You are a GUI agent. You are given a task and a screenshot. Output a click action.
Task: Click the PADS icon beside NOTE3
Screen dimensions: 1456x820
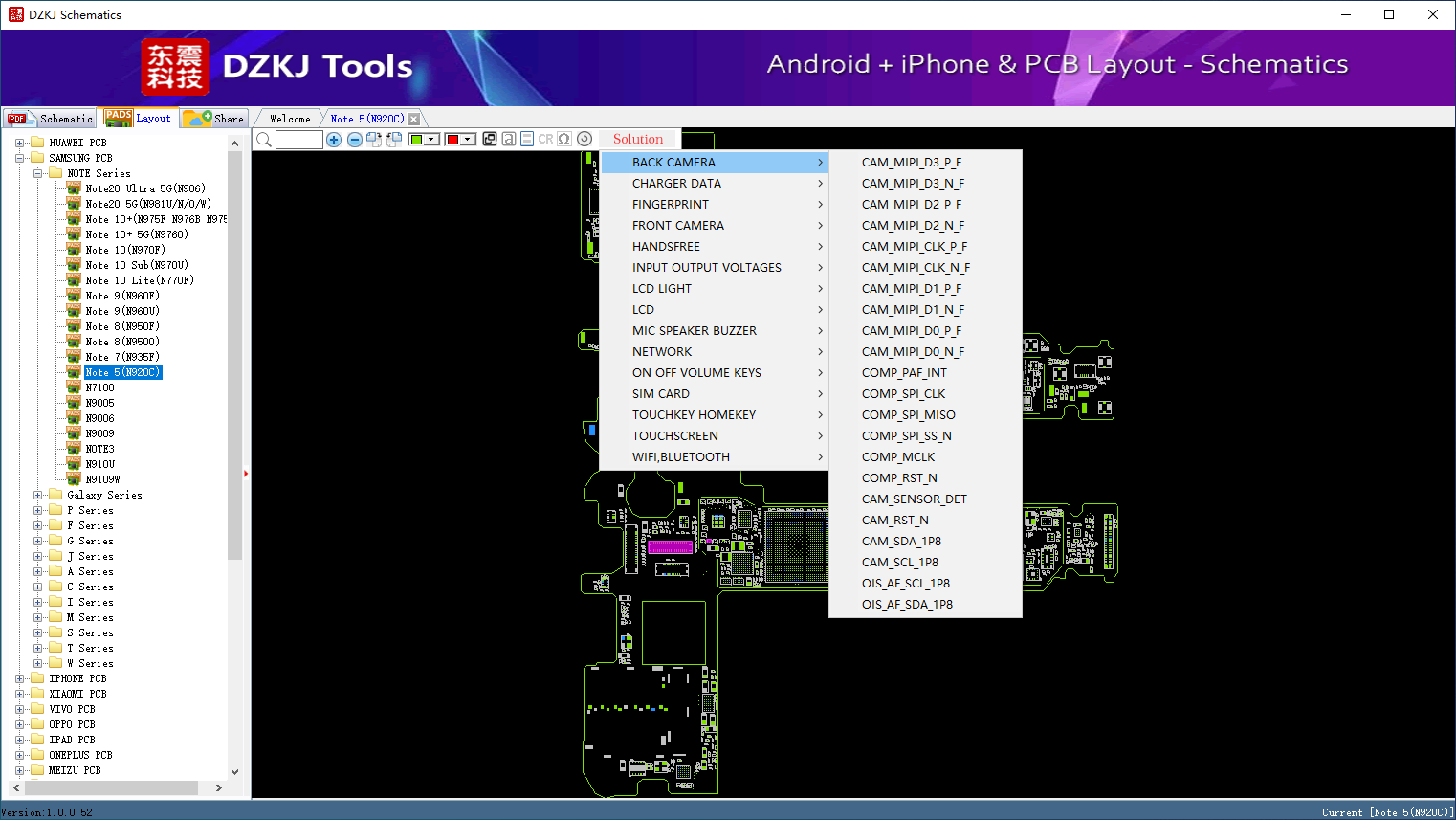[x=74, y=449]
